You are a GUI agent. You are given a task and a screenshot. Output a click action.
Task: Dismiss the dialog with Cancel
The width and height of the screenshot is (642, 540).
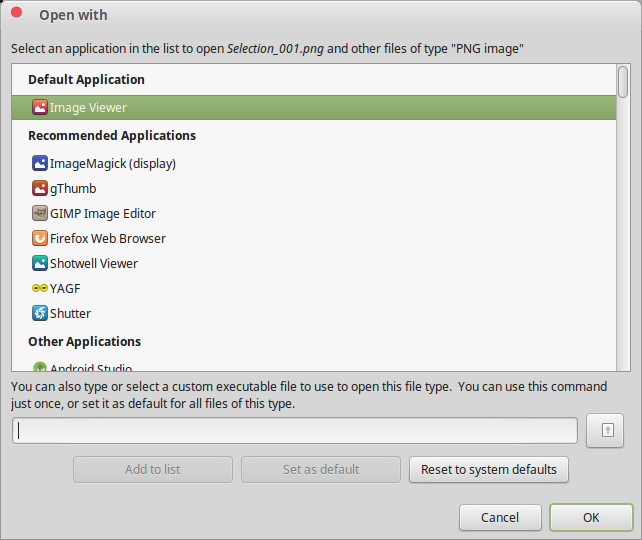(500, 517)
